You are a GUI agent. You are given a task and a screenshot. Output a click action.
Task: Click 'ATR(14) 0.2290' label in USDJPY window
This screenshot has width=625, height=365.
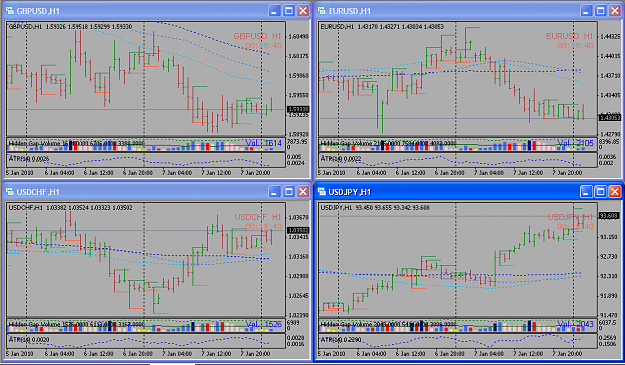(x=341, y=340)
